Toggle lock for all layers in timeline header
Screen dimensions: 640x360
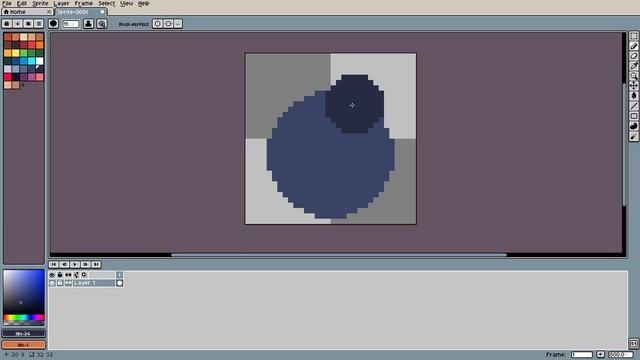[60, 275]
